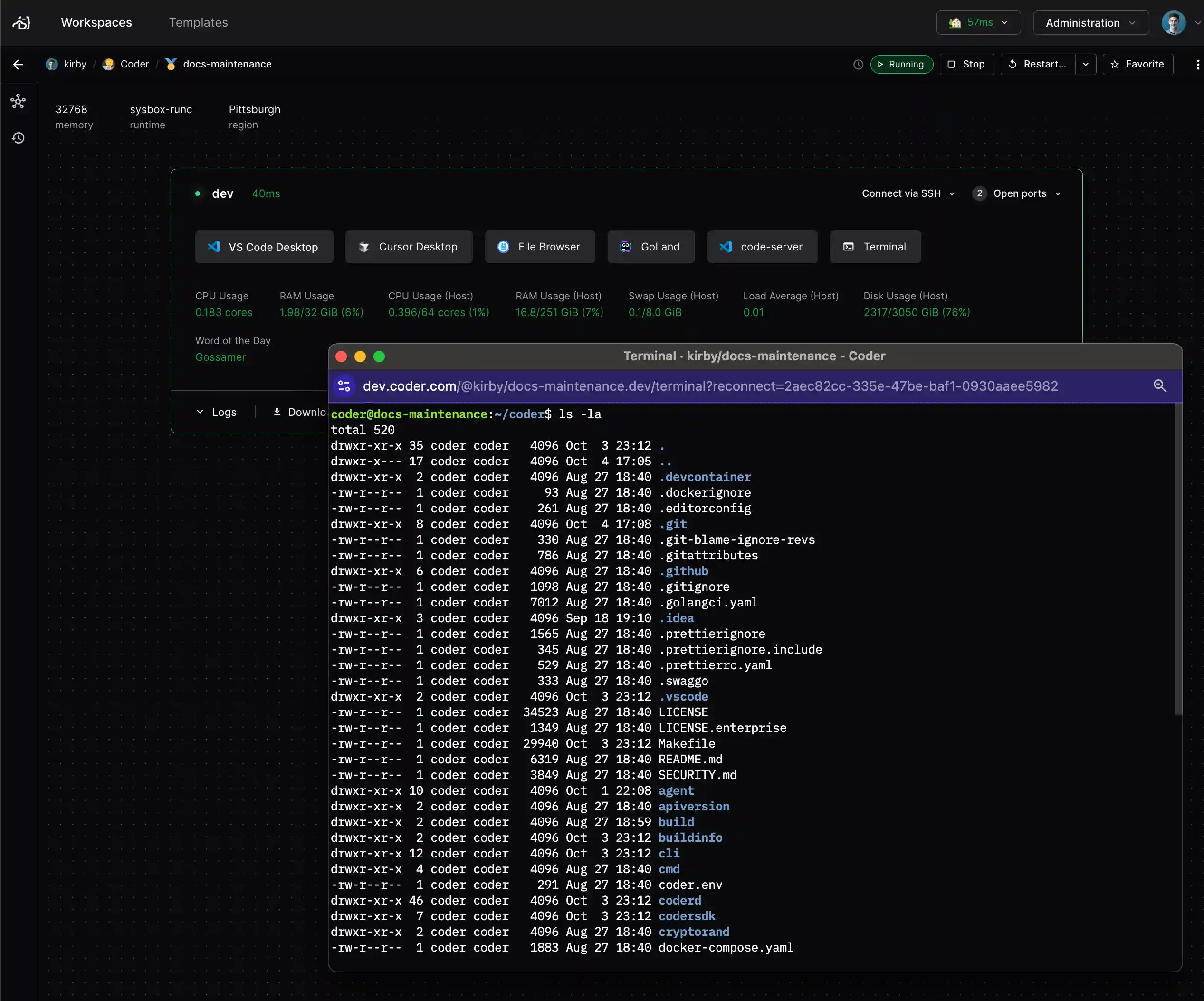Image resolution: width=1204 pixels, height=1001 pixels.
Task: Open the workspace resources sidebar icon
Action: [x=19, y=102]
